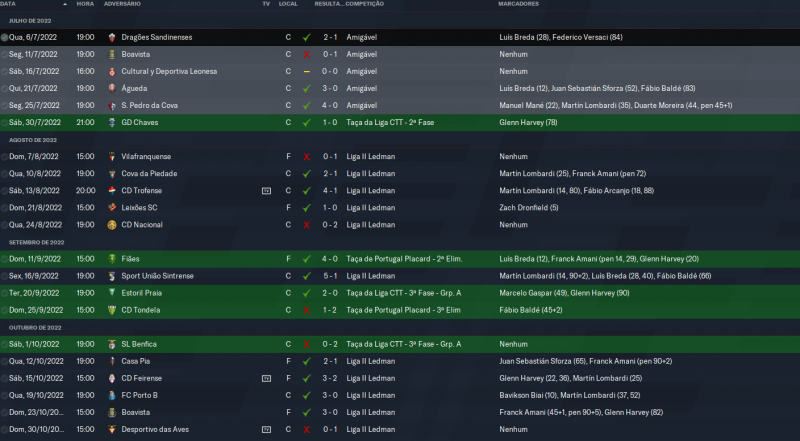Click the CD Nacional club crest
This screenshot has width=800, height=441.
pyautogui.click(x=111, y=224)
